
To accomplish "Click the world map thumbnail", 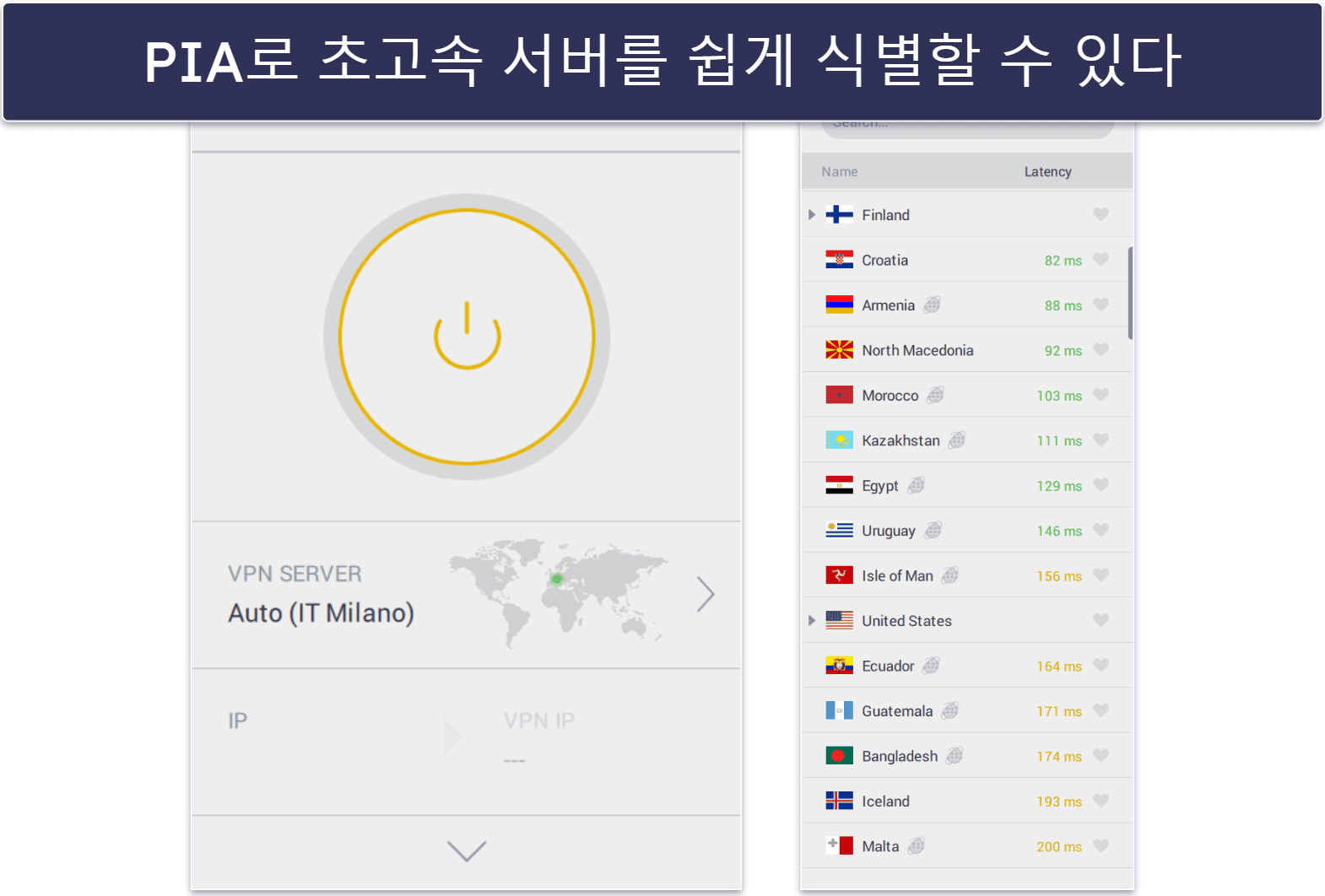I will tap(558, 593).
